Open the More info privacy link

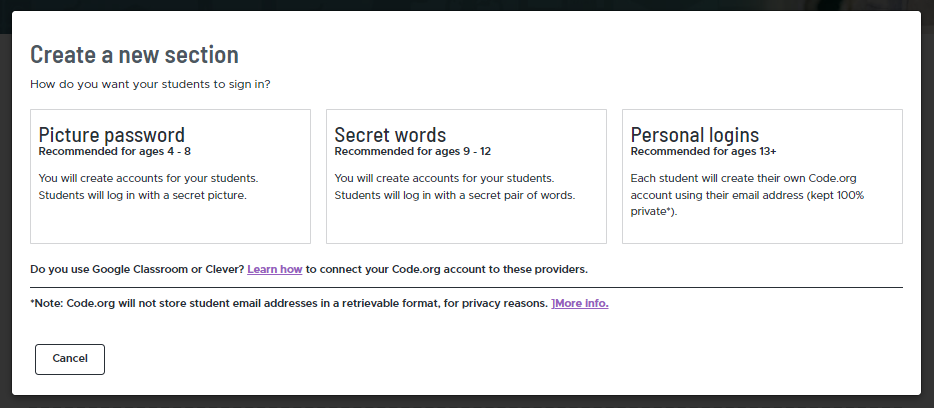[582, 303]
